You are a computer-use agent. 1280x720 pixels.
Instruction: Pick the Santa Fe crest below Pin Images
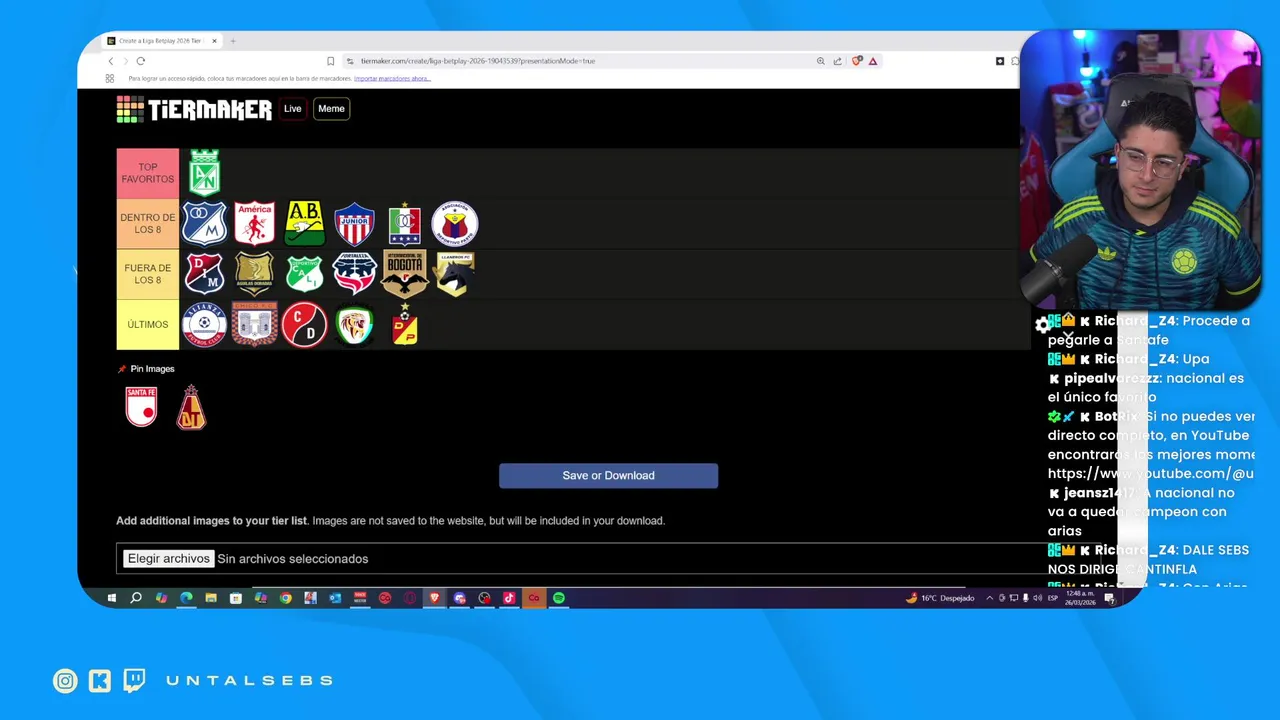[141, 407]
